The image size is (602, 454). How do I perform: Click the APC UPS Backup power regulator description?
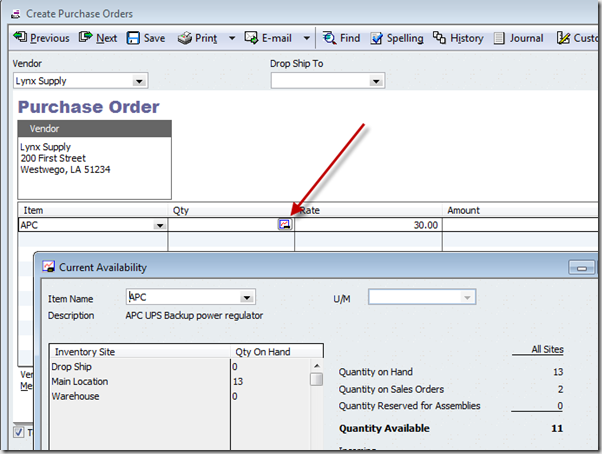pyautogui.click(x=194, y=315)
